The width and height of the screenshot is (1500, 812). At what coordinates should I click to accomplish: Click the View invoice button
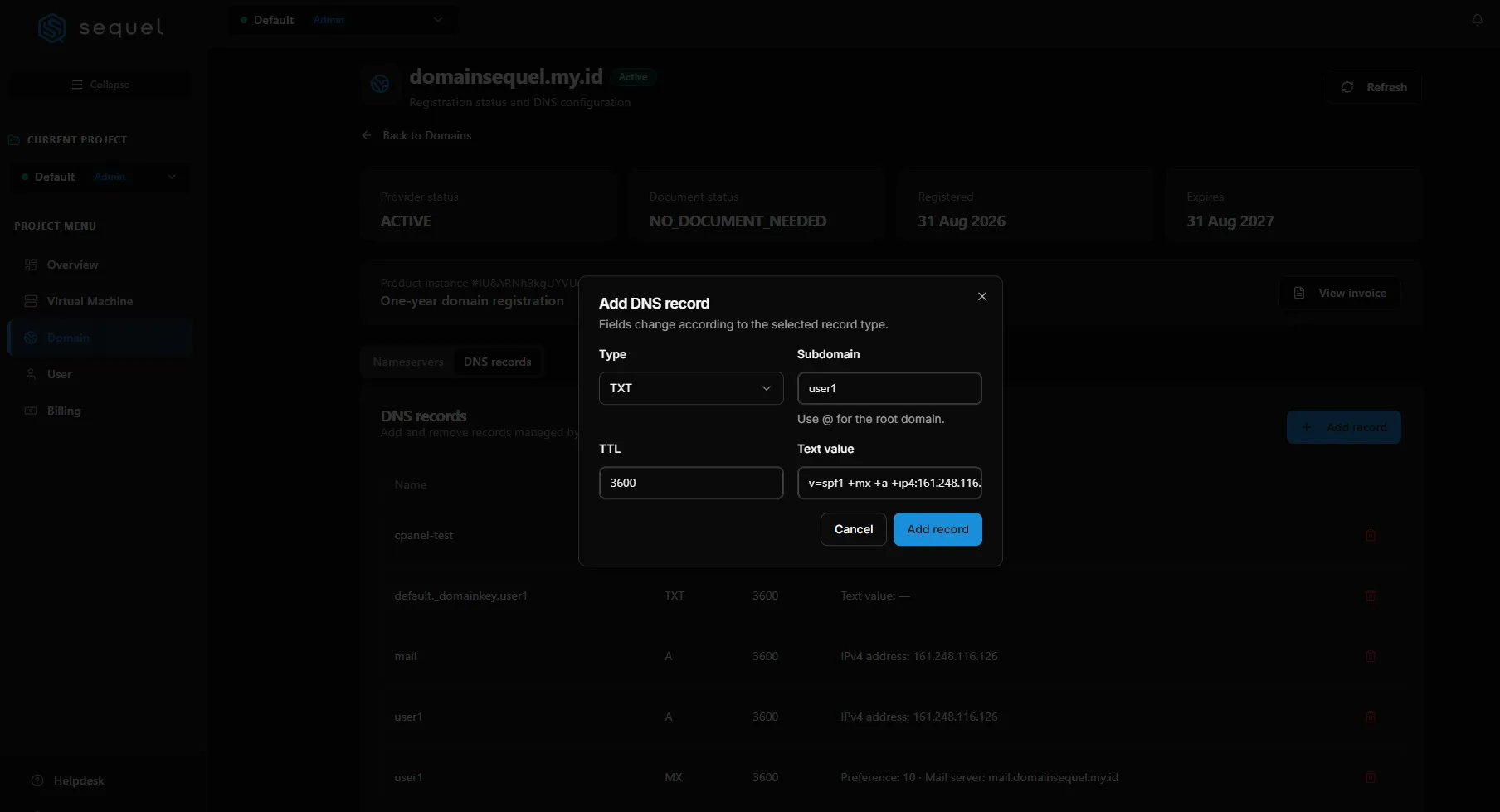click(x=1340, y=293)
